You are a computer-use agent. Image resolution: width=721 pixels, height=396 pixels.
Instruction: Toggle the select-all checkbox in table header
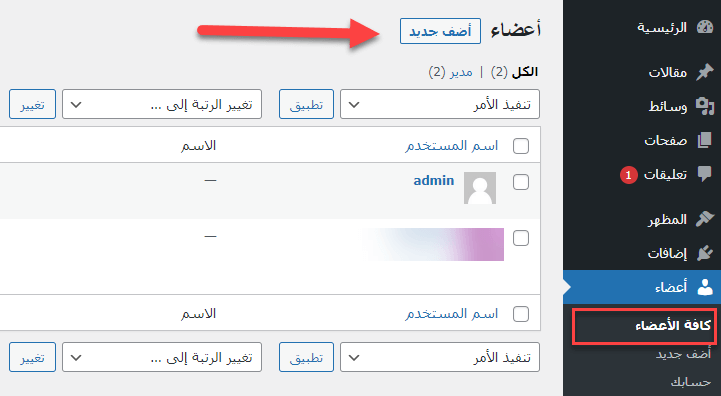521,146
